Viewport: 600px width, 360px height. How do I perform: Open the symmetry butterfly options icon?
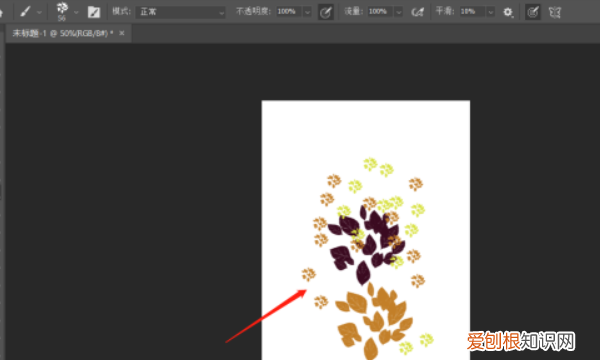click(554, 12)
